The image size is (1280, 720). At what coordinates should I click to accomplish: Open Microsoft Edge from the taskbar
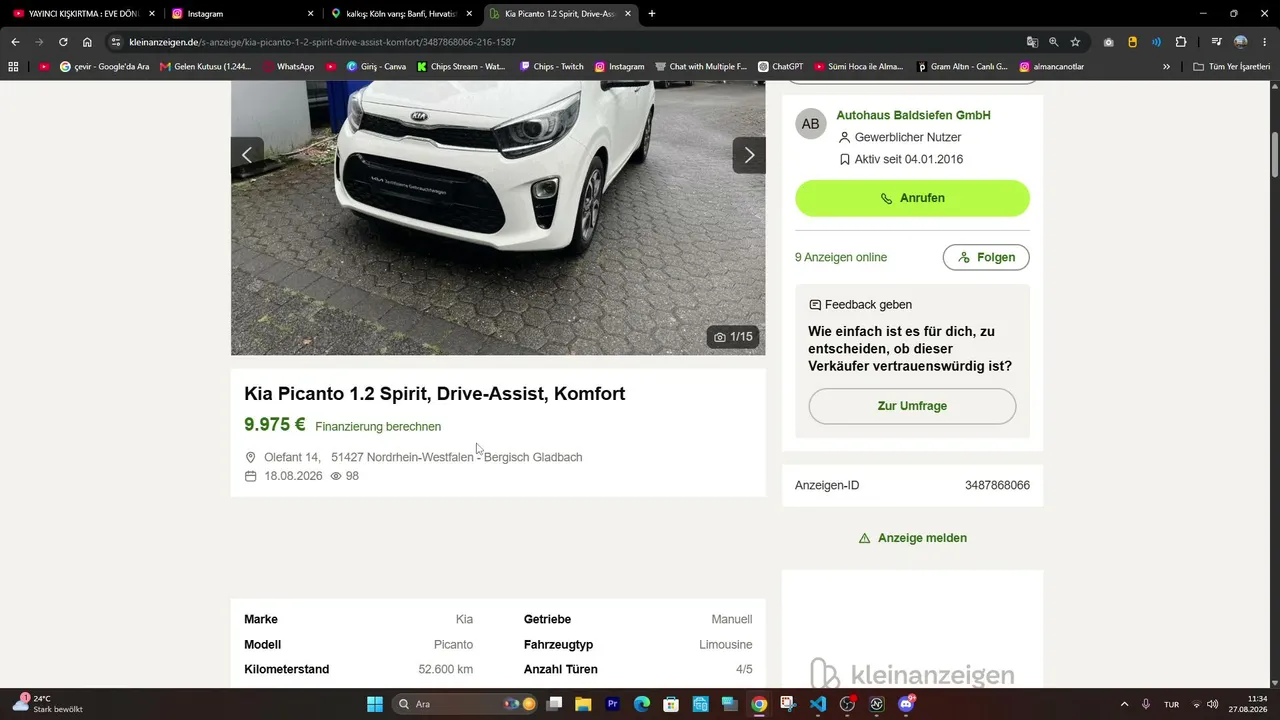tap(642, 704)
